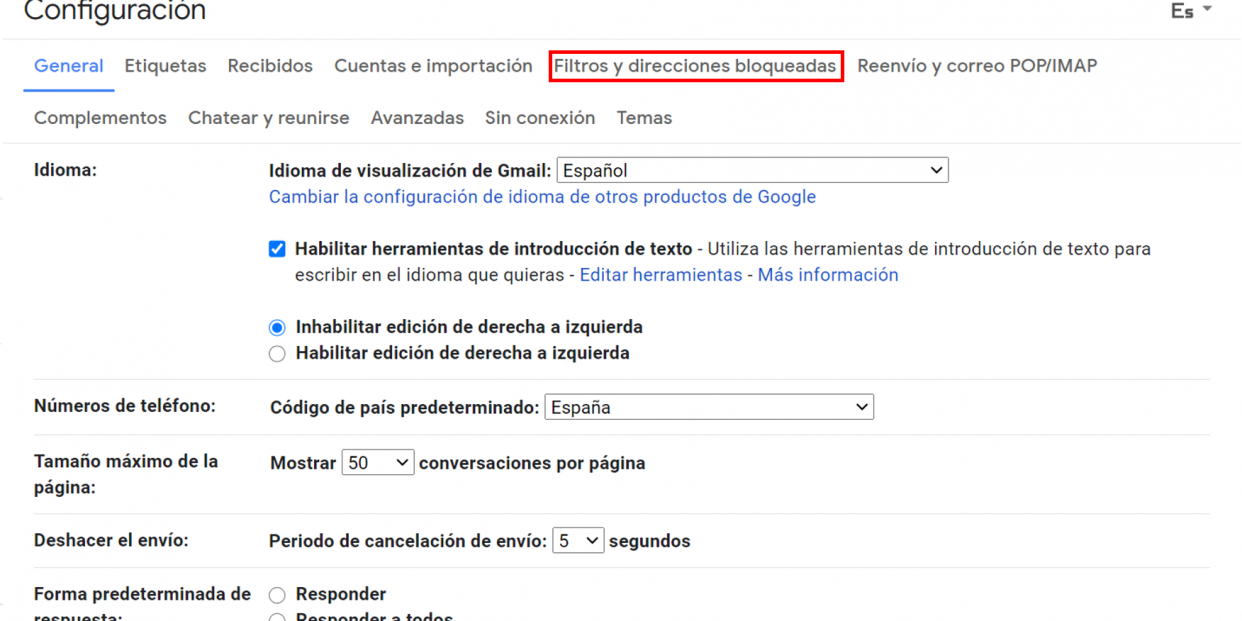The height and width of the screenshot is (621, 1242).
Task: Open the default country code dropdown
Action: click(709, 406)
